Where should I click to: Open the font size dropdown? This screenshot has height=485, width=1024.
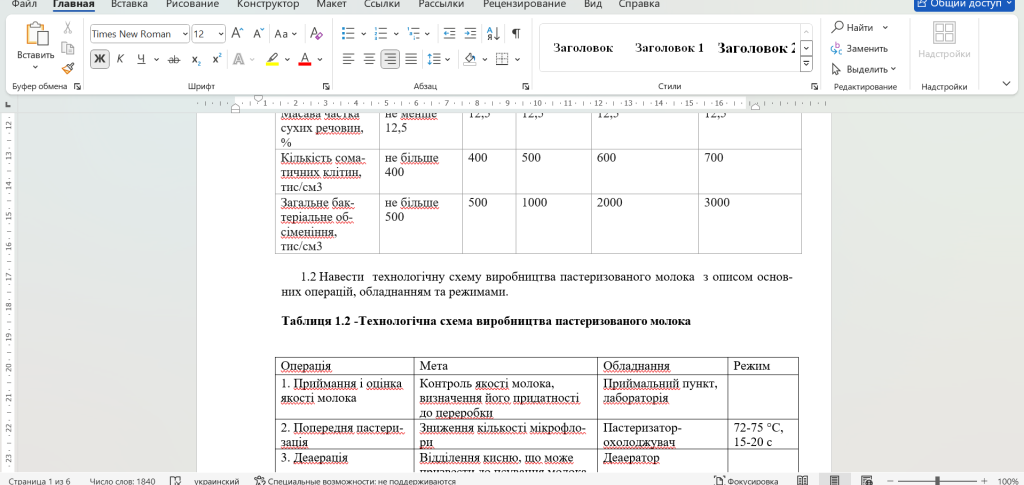(221, 34)
